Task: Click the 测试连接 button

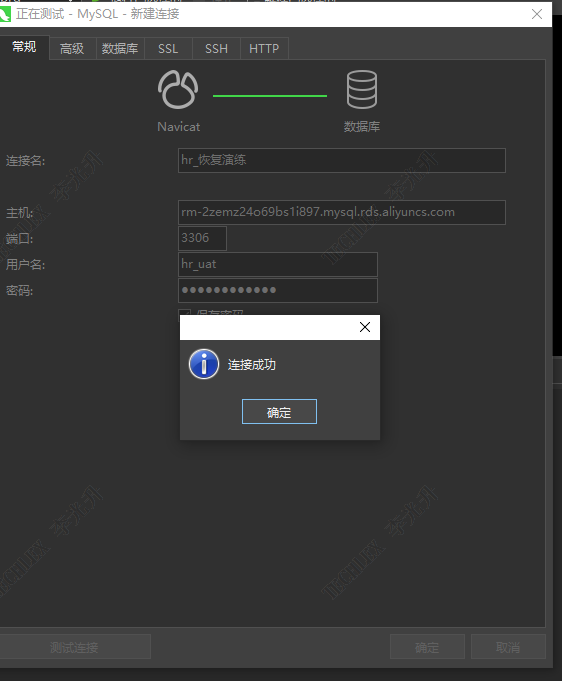Action: (74, 647)
